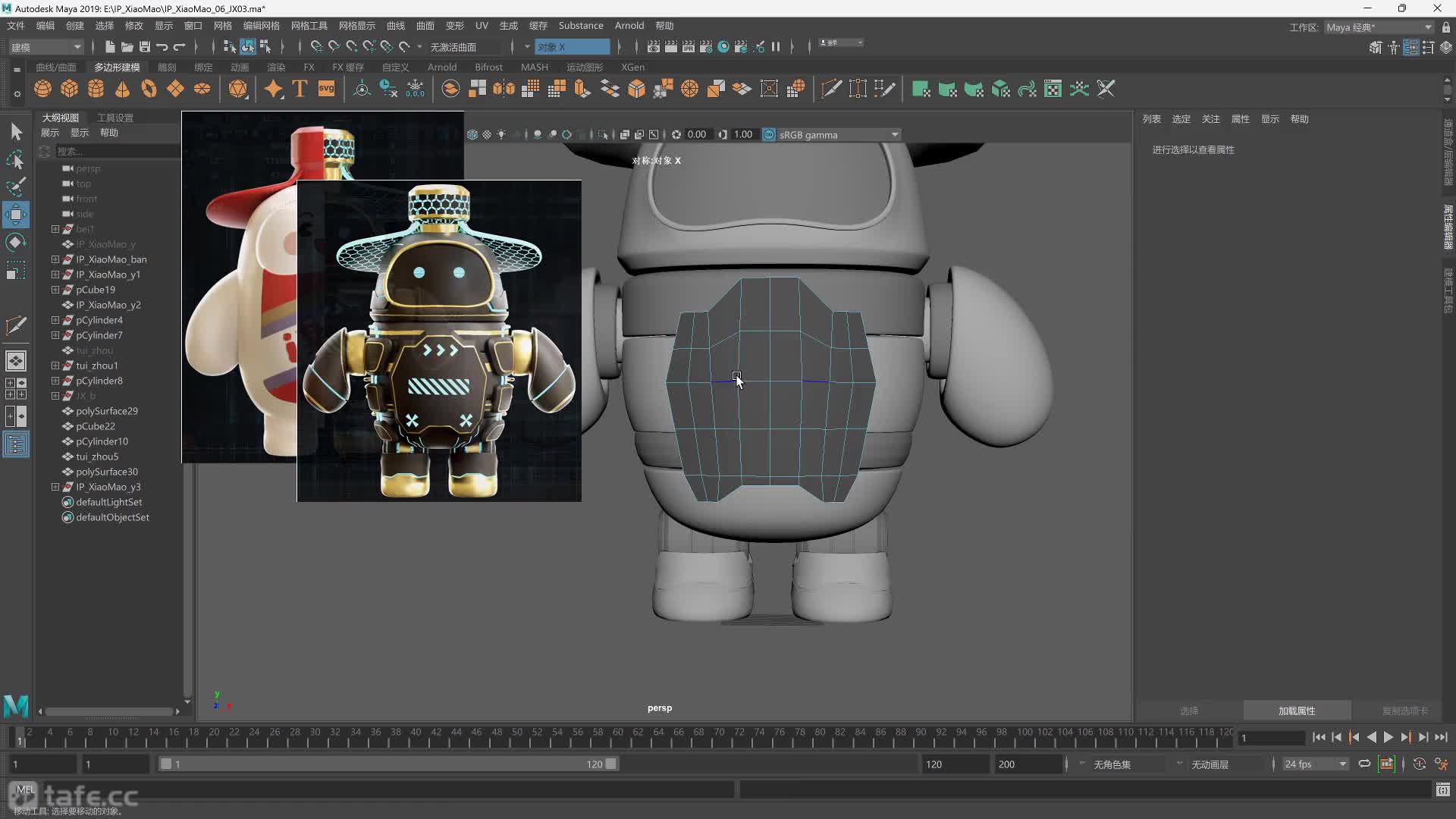Click the Save Scene icon

[145, 47]
